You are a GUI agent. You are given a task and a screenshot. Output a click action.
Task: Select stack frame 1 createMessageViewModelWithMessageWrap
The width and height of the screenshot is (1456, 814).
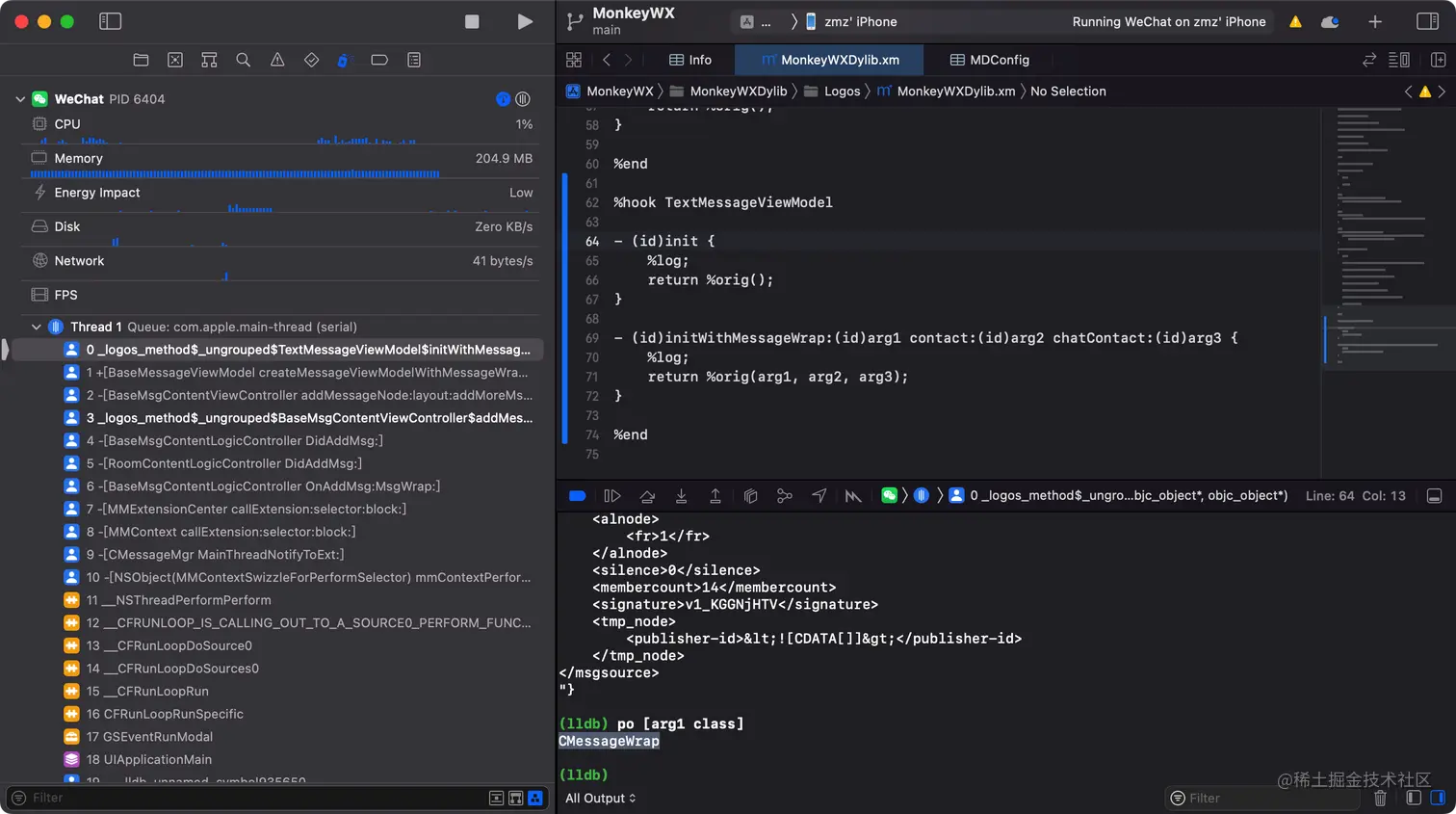(297, 372)
